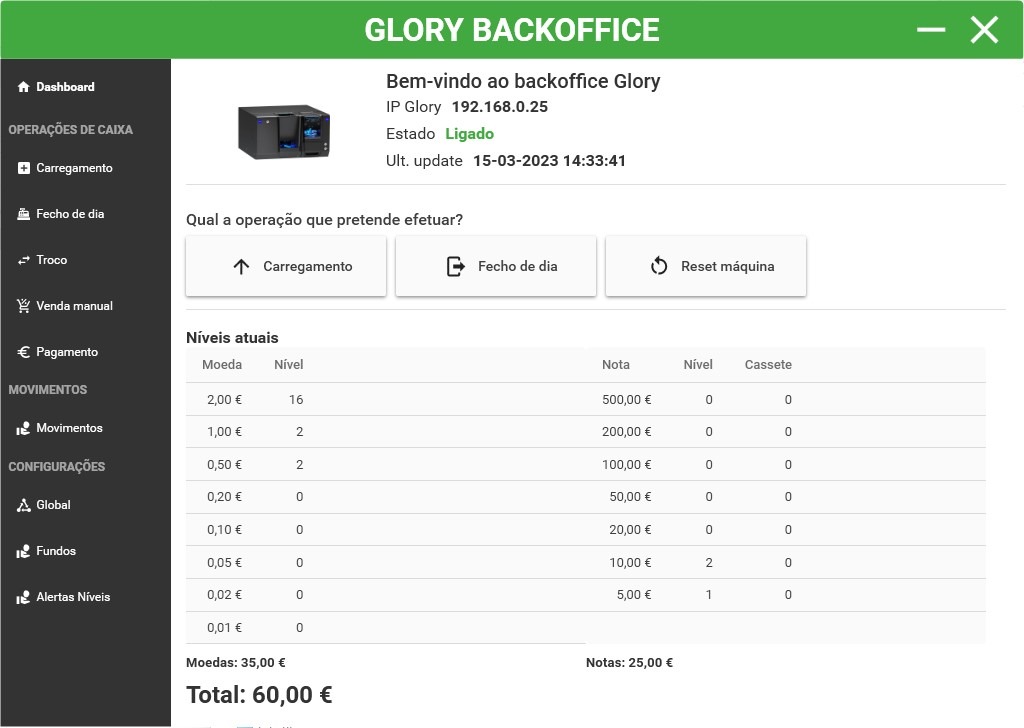Click the 500,00 € note cell
The width and height of the screenshot is (1024, 728).
626,400
